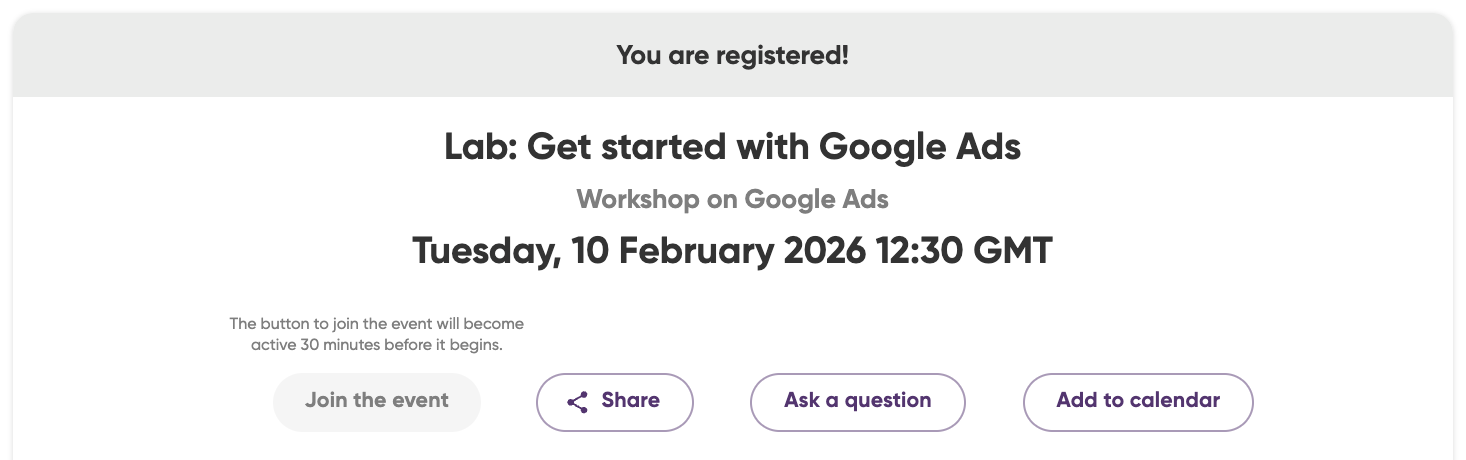1466x460 pixels.
Task: Click the "Lab: Get started with Google Ads" heading
Action: [732, 148]
